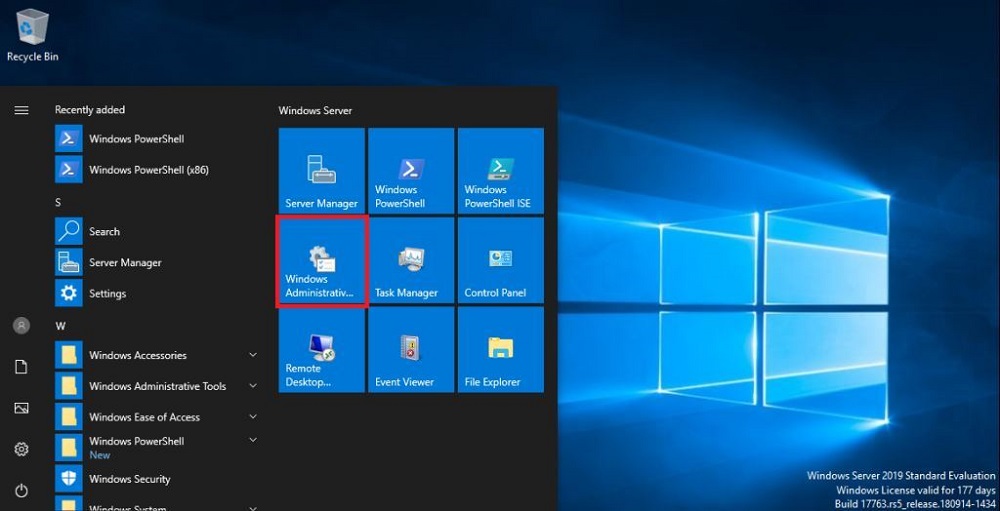Image resolution: width=1000 pixels, height=511 pixels.
Task: Click the letter W section header
Action: tap(61, 326)
